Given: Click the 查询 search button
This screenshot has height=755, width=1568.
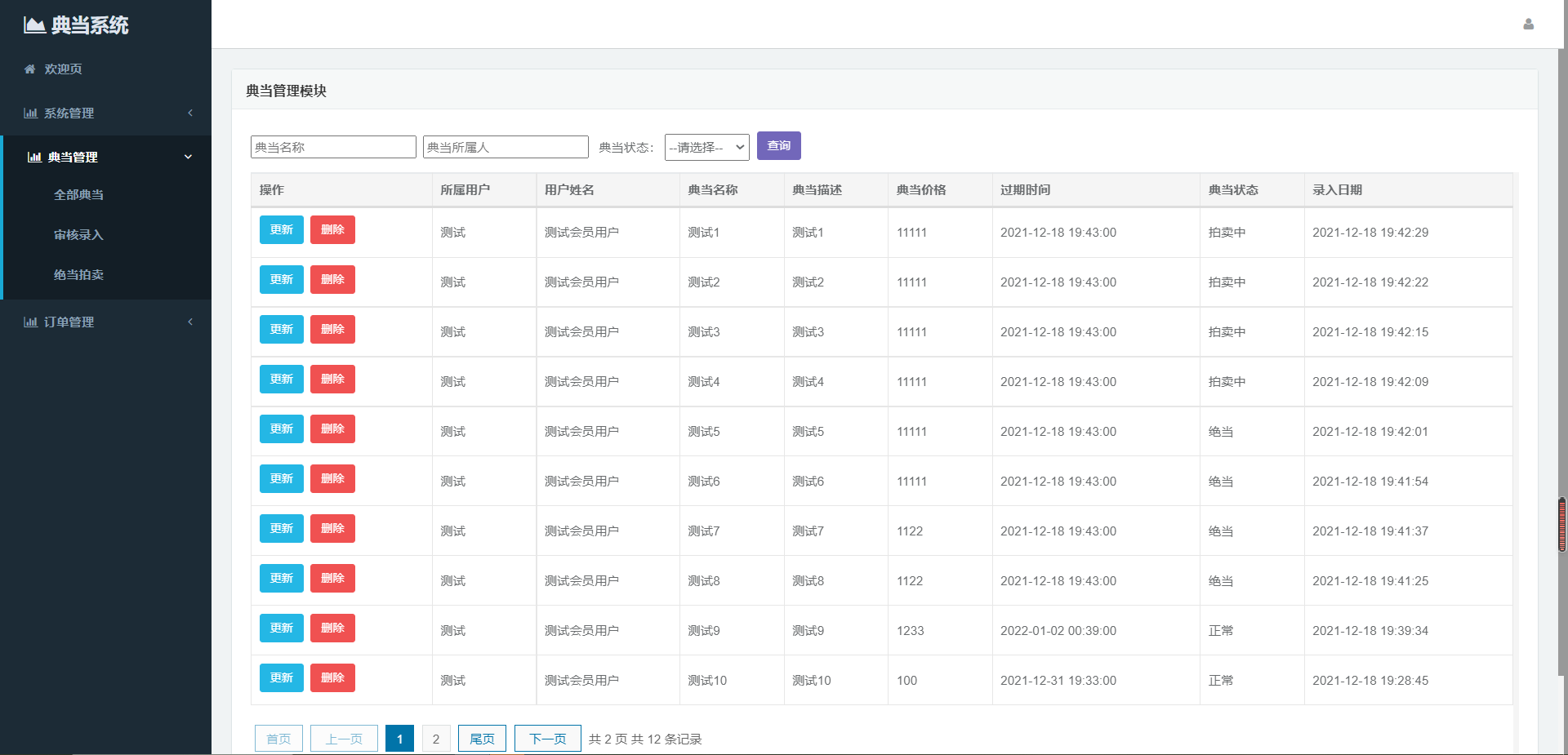Looking at the screenshot, I should click(779, 145).
